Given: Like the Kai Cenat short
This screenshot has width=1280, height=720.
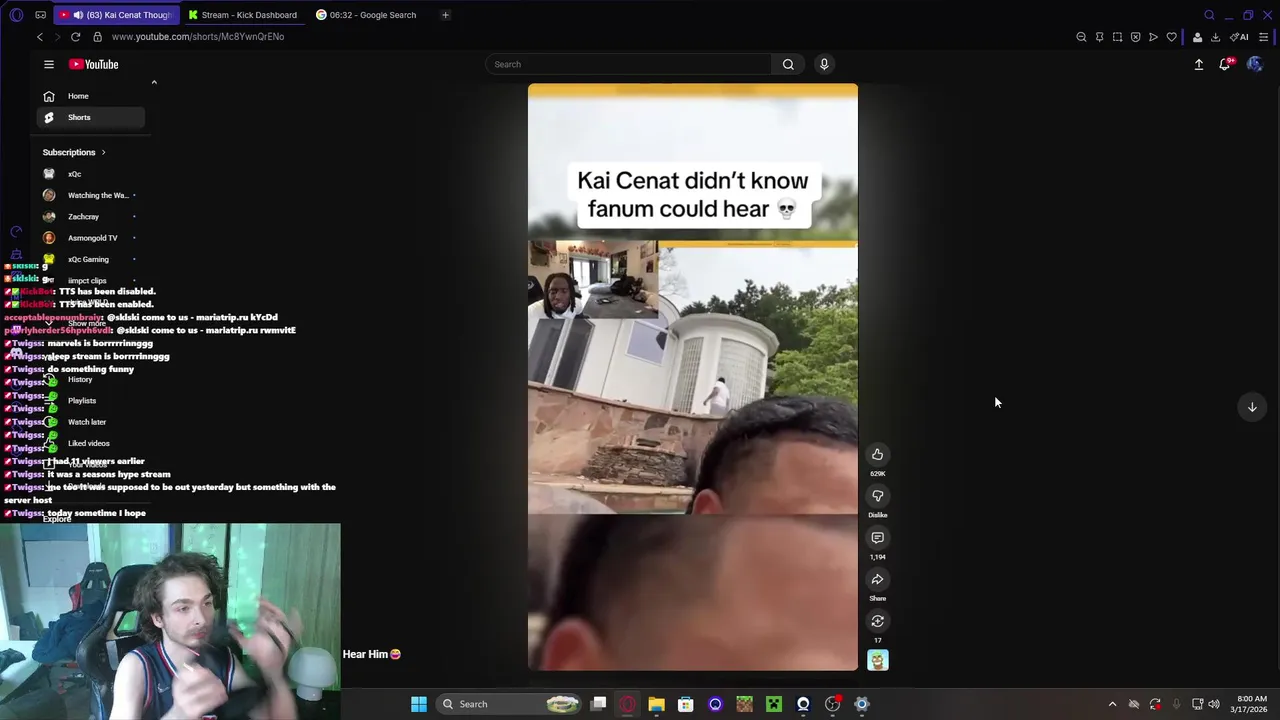Looking at the screenshot, I should 877,455.
